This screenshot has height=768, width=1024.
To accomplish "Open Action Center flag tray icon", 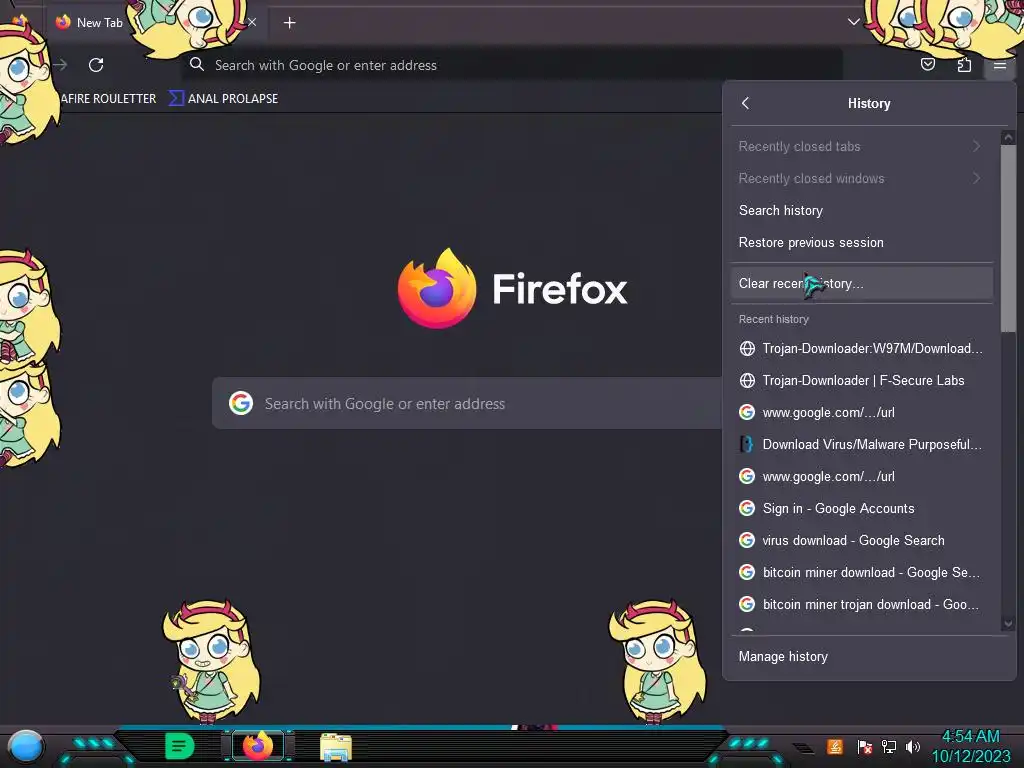I will 865,746.
